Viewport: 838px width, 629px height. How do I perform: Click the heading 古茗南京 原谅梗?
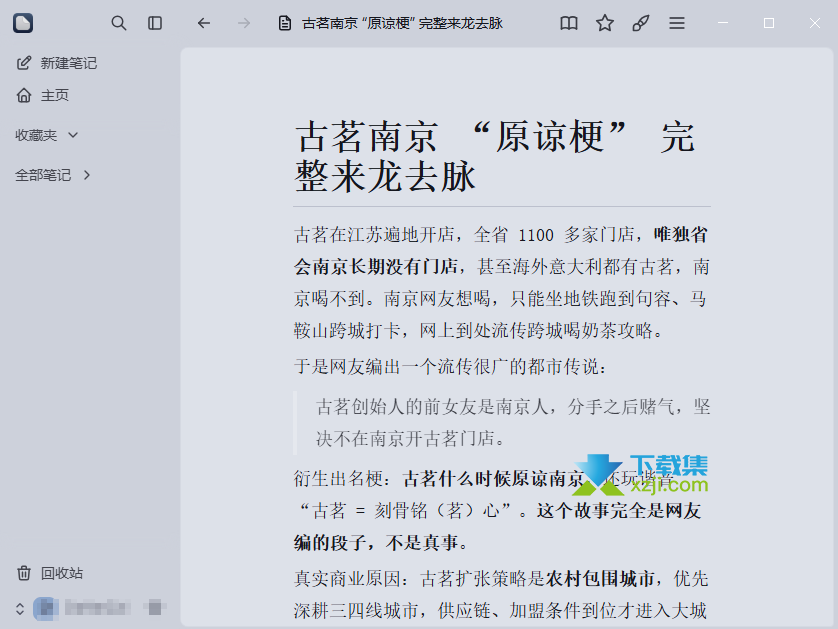pos(495,156)
